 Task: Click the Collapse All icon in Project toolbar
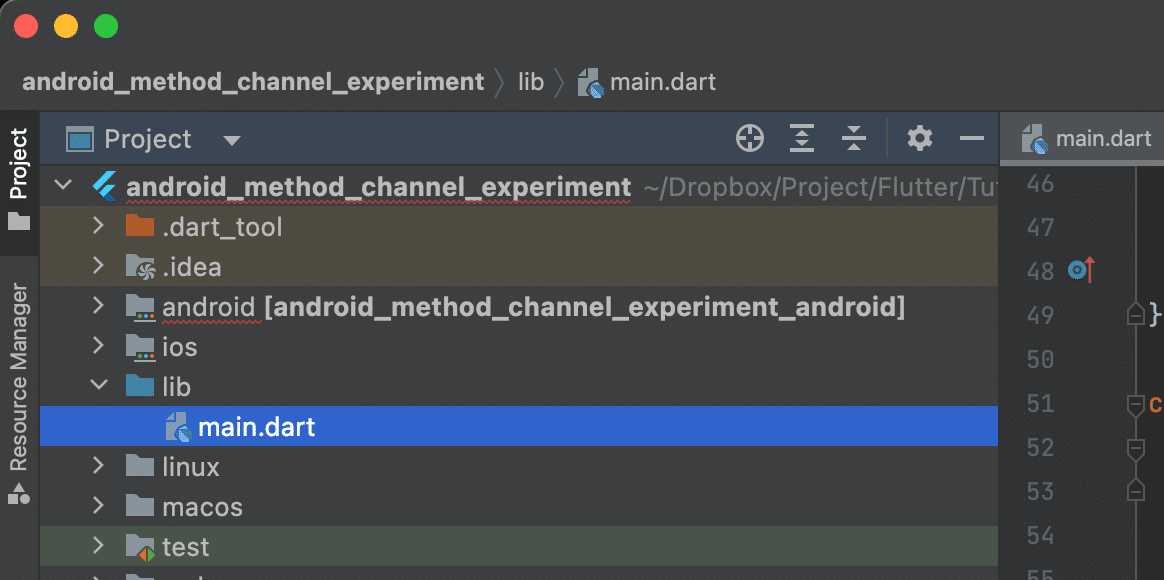(x=854, y=138)
